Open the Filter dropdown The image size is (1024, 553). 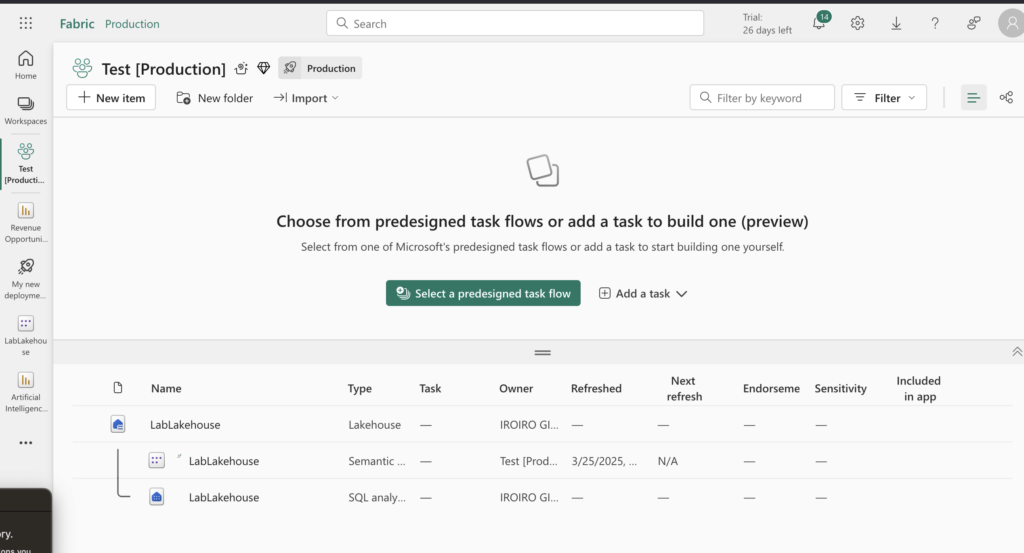884,97
